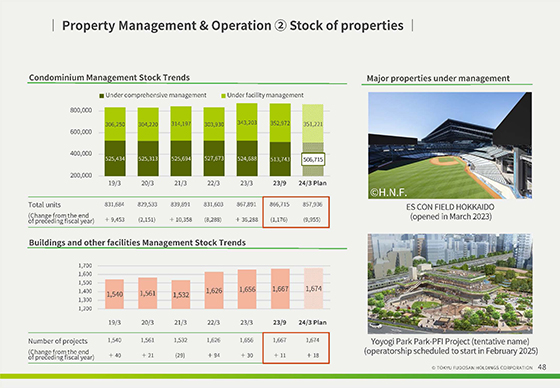
Task: Click total units value '867,891'
Action: click(x=246, y=204)
